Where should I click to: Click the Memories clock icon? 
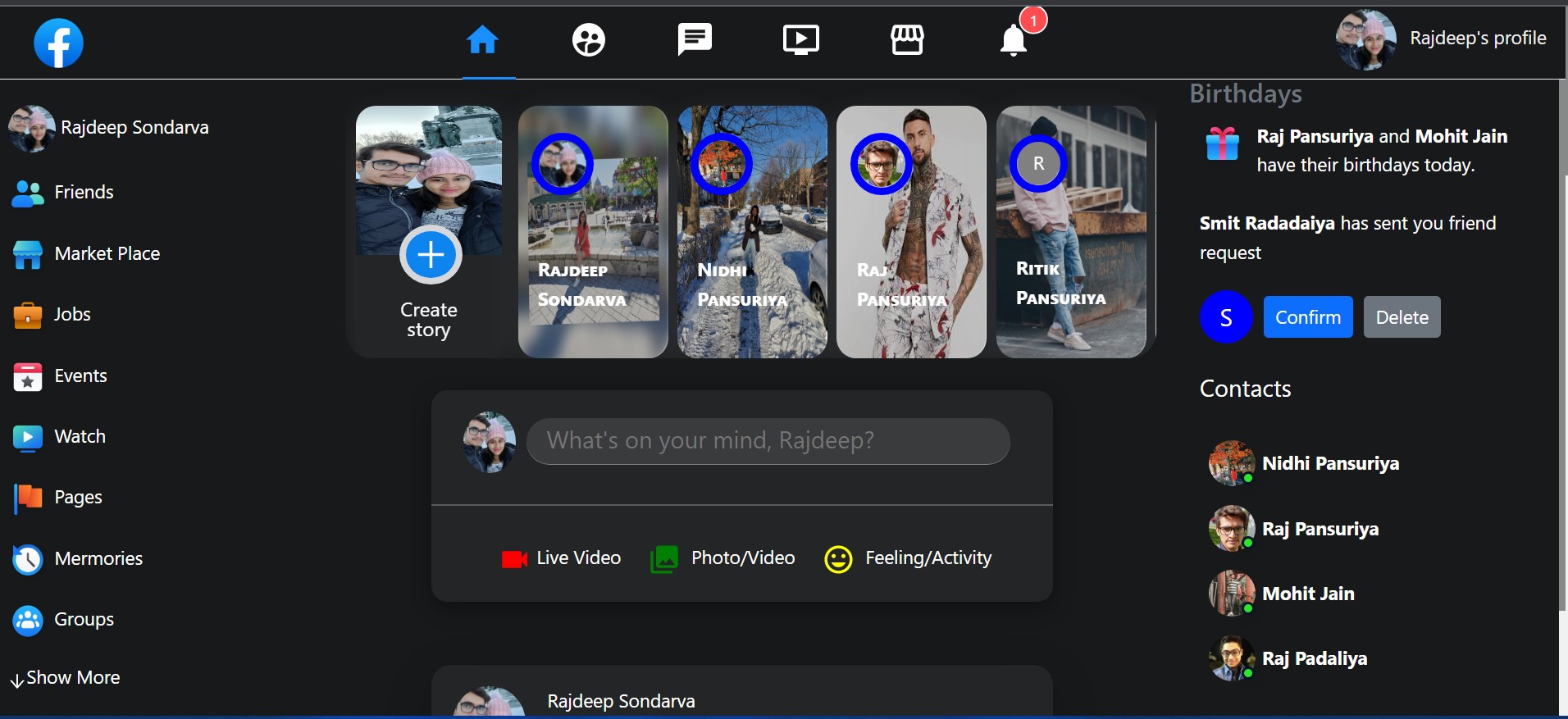[28, 559]
